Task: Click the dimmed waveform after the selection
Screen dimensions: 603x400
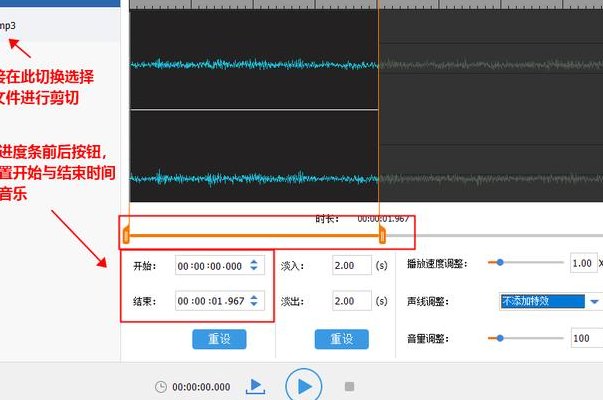Action: pos(491,106)
